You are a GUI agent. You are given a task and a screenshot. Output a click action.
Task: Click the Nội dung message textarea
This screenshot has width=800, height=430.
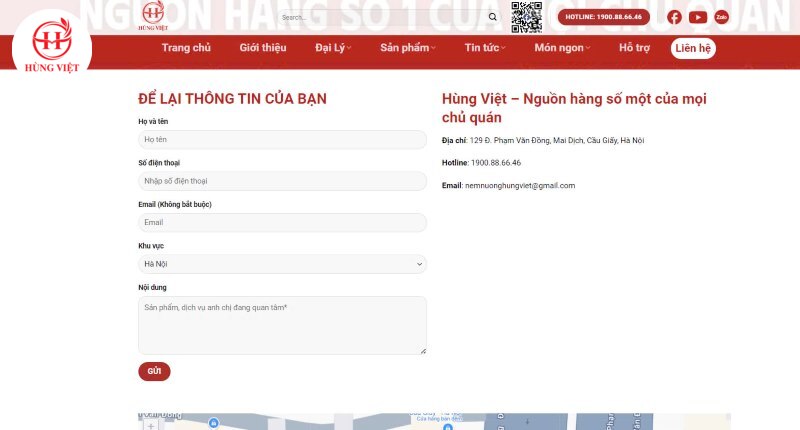click(282, 325)
